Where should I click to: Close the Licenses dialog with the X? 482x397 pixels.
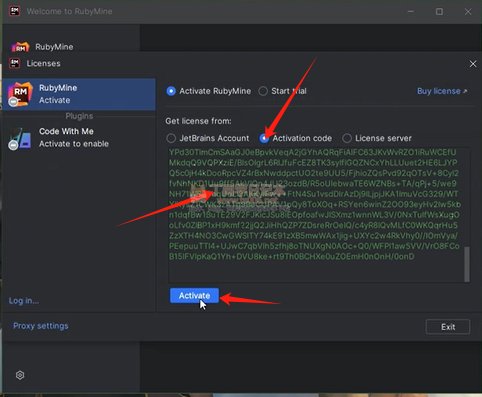click(473, 64)
